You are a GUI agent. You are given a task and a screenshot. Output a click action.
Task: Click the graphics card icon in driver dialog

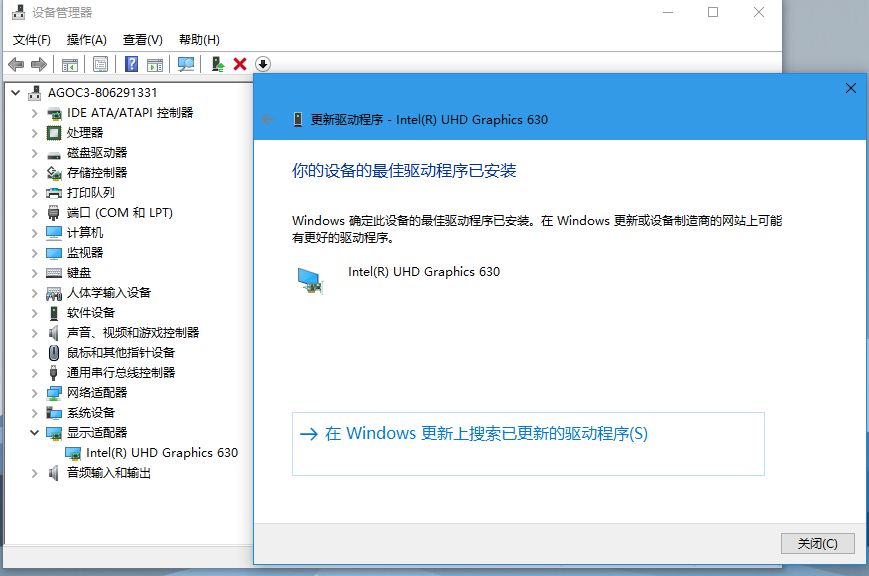click(310, 280)
